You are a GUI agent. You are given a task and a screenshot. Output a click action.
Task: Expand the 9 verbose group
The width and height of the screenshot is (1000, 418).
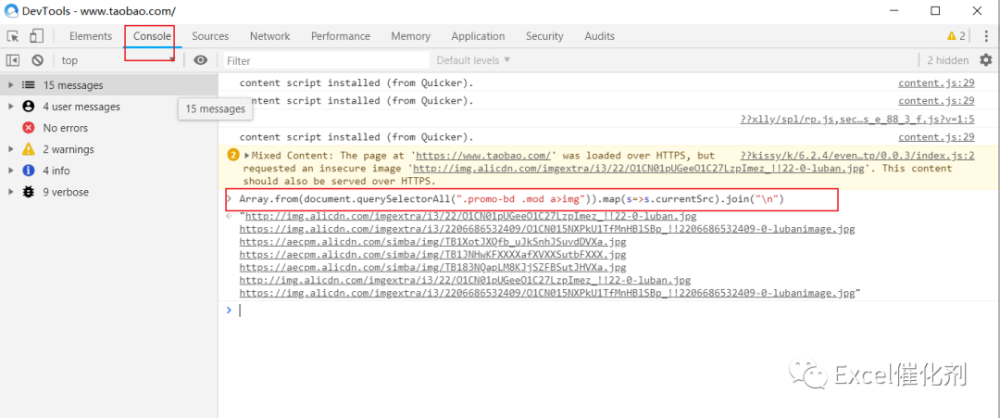pyautogui.click(x=10, y=192)
